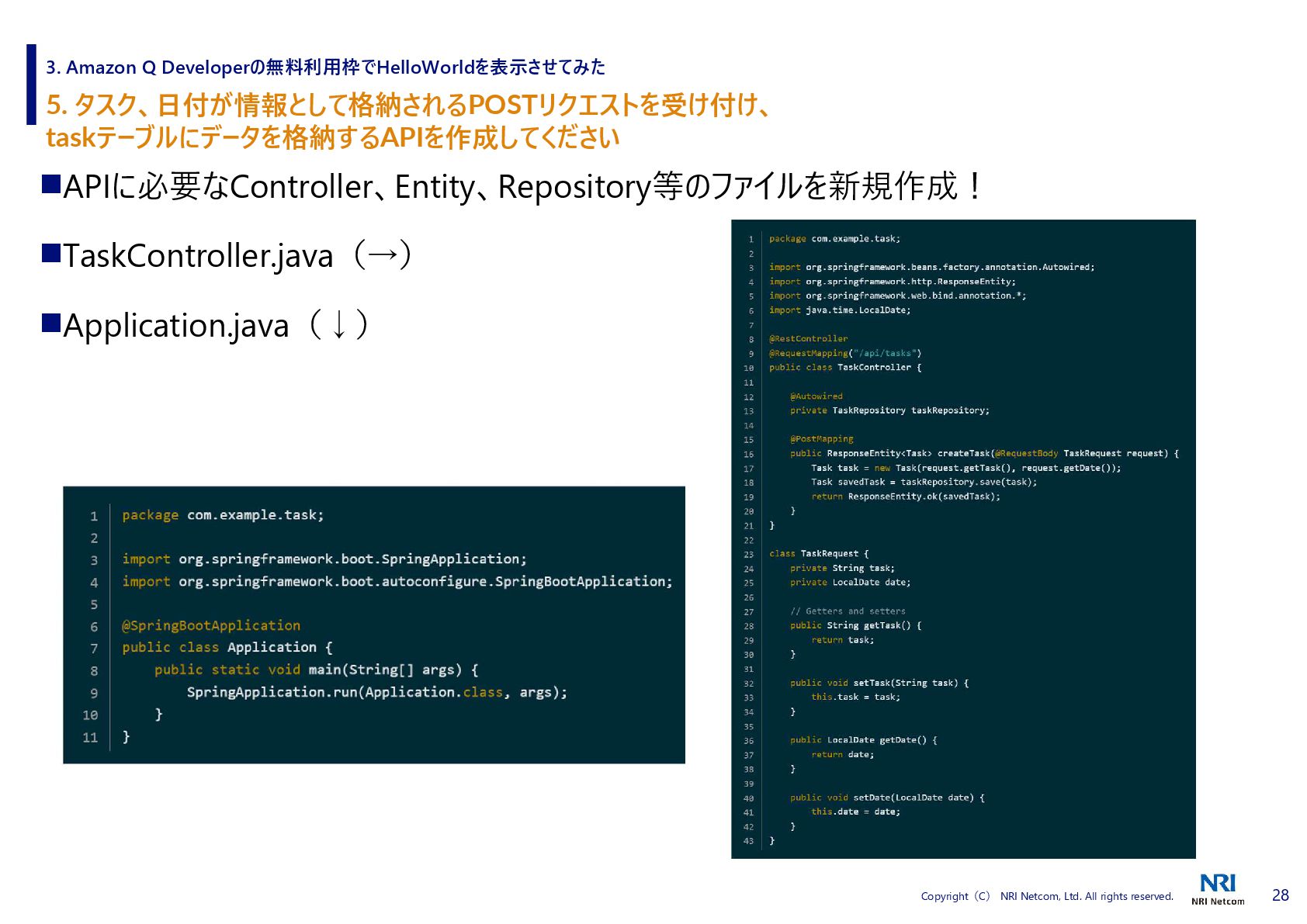
Task: Click the ResponseEntity import line
Action: coord(893,282)
